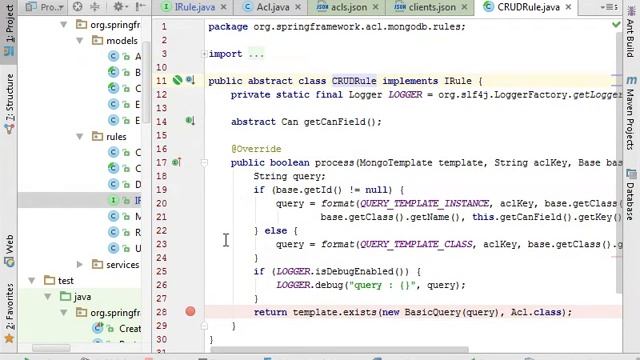Open the Project panel settings gear
Screen dimensions: 640x360
pyautogui.click(x=120, y=7)
